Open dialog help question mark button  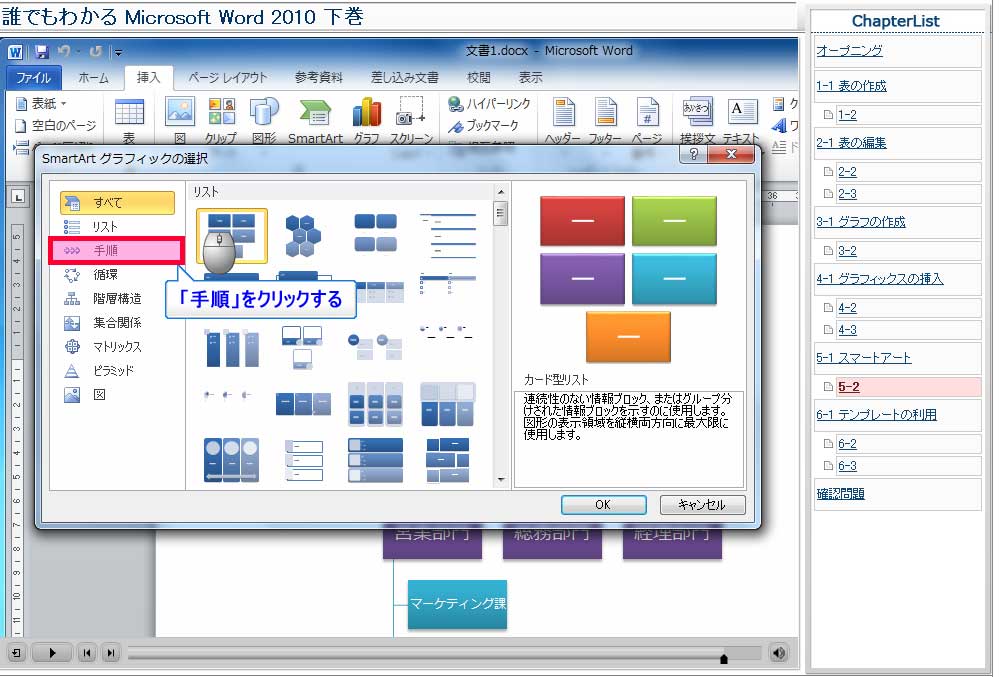(694, 154)
